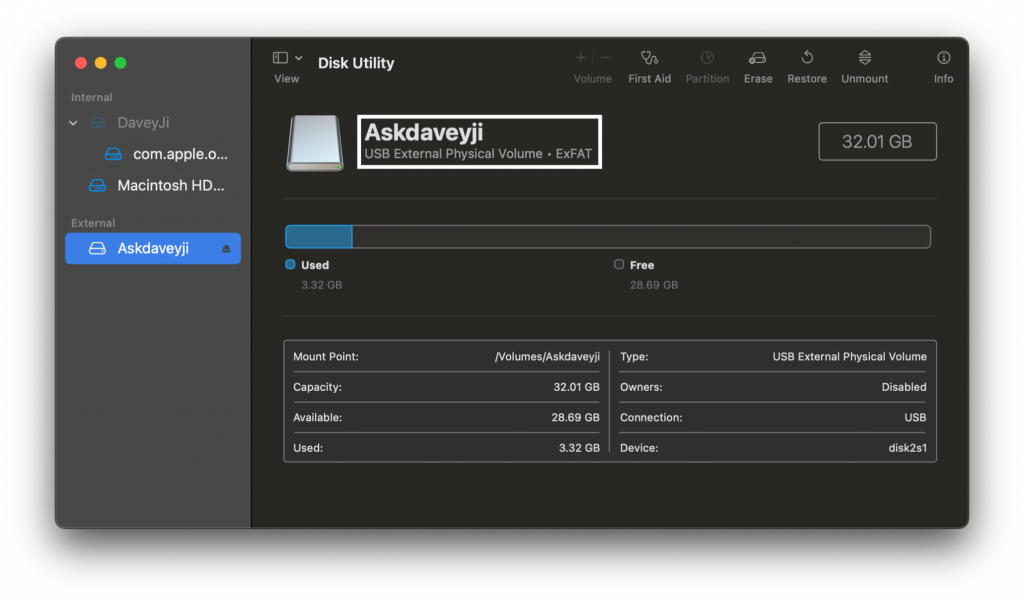The height and width of the screenshot is (600, 1024).
Task: Click the Free legend label
Action: click(642, 265)
